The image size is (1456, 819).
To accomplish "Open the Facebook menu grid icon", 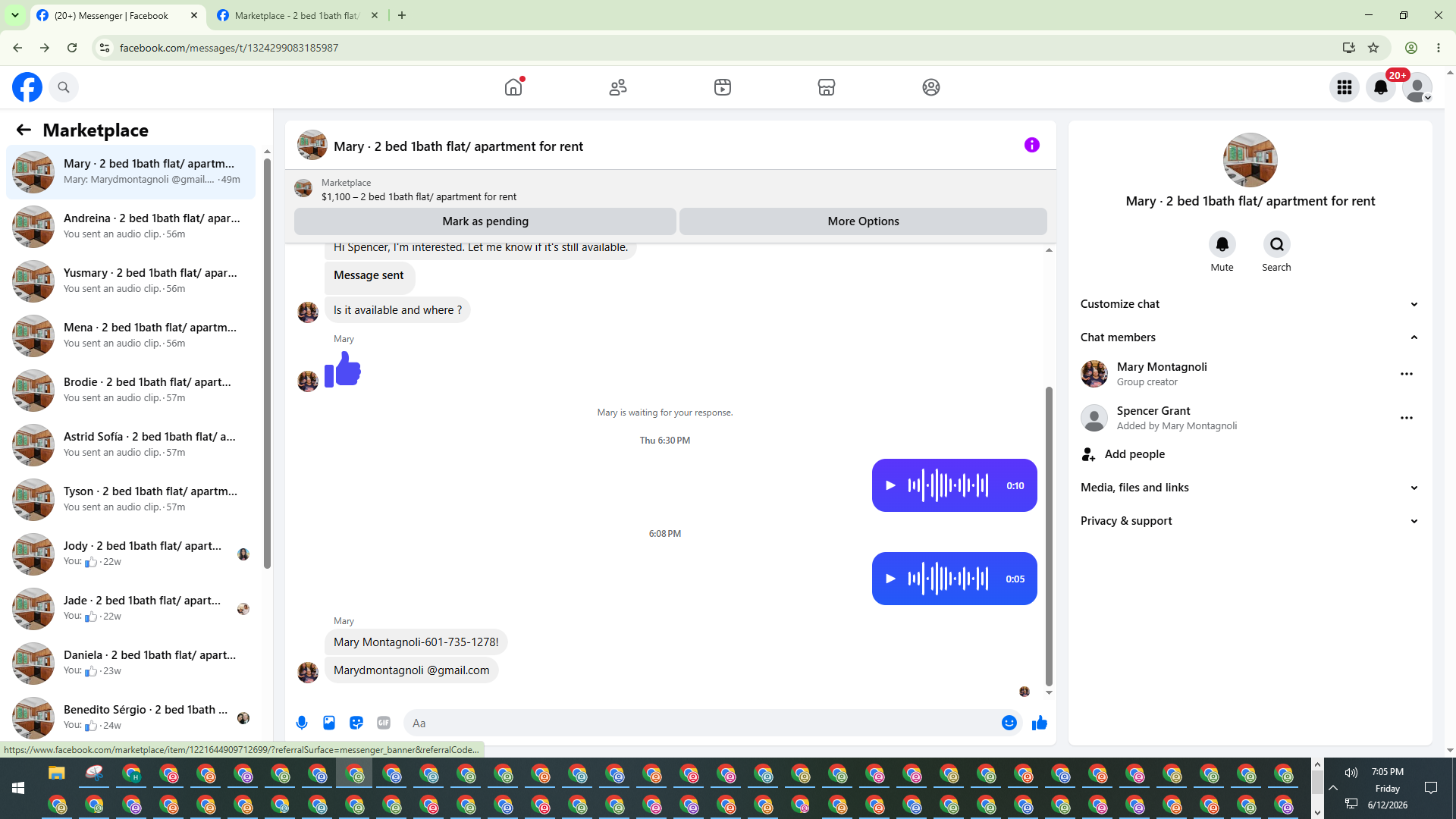I will 1345,87.
